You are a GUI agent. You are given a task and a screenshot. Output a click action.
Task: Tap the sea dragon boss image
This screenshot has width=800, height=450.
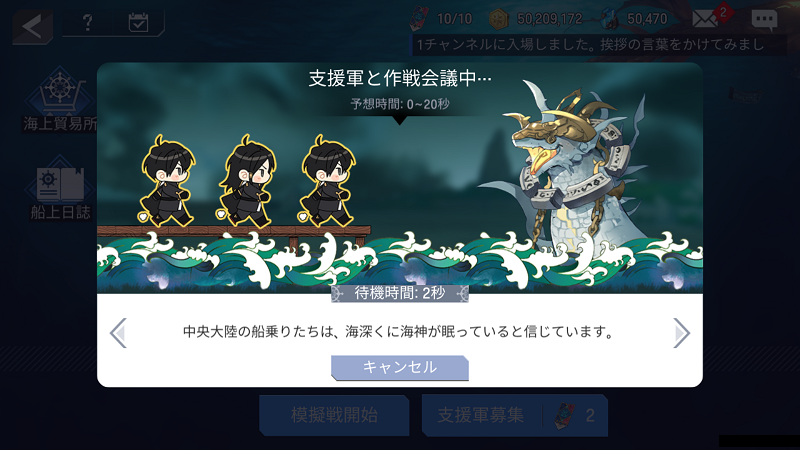click(x=571, y=168)
